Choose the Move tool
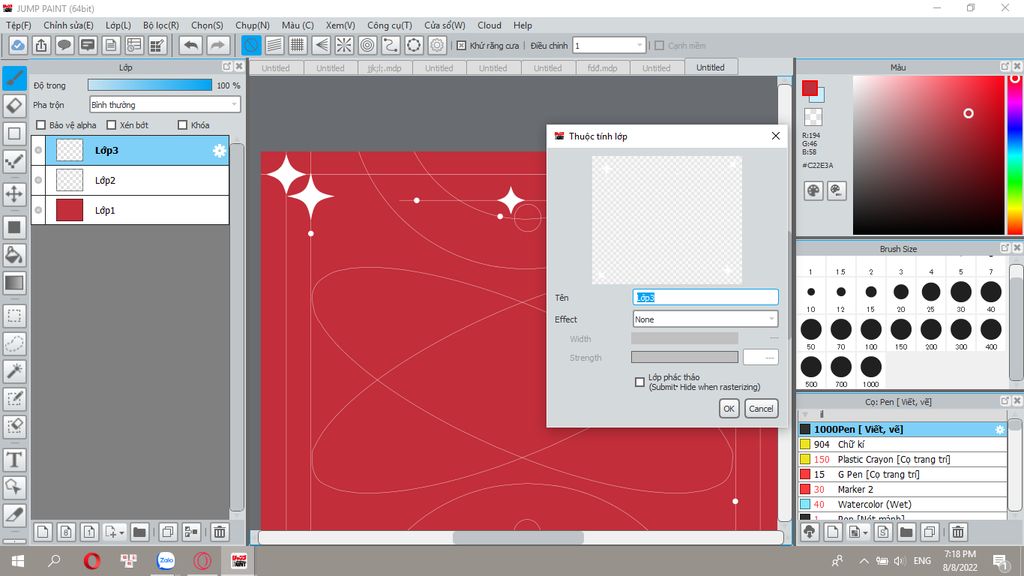The width and height of the screenshot is (1024, 576). (x=14, y=194)
